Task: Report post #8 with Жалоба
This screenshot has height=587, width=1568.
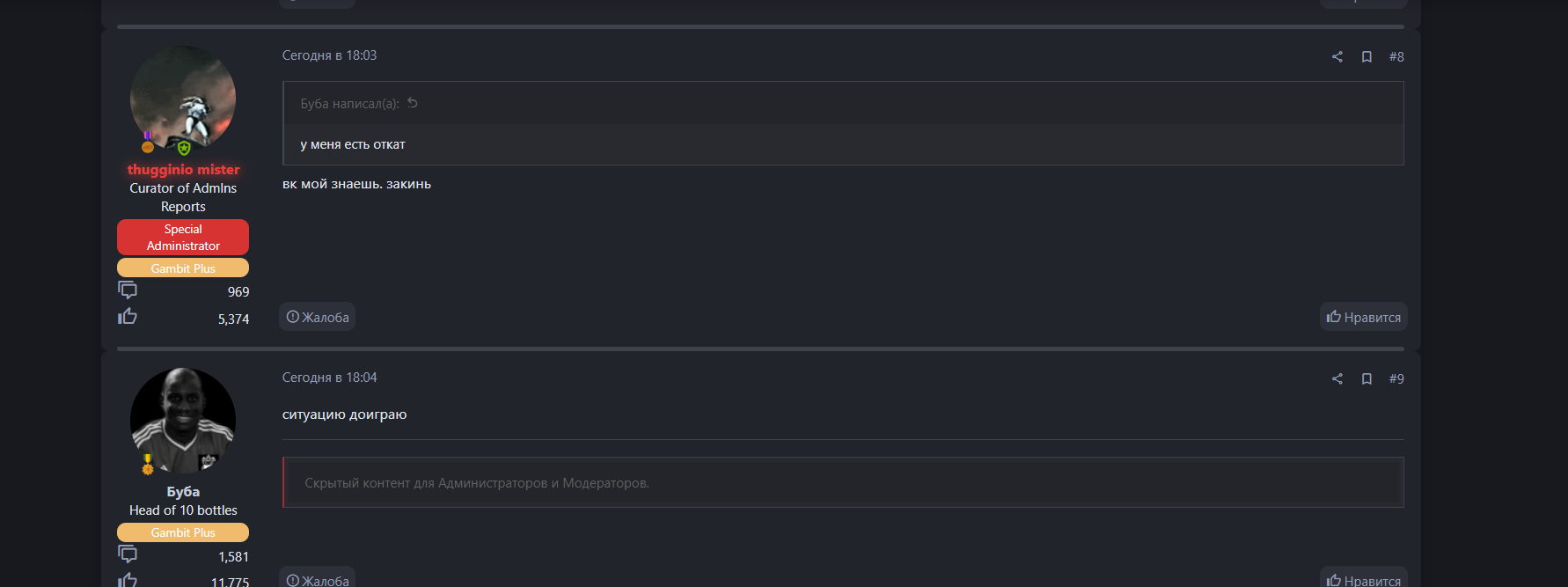Action: [x=318, y=317]
